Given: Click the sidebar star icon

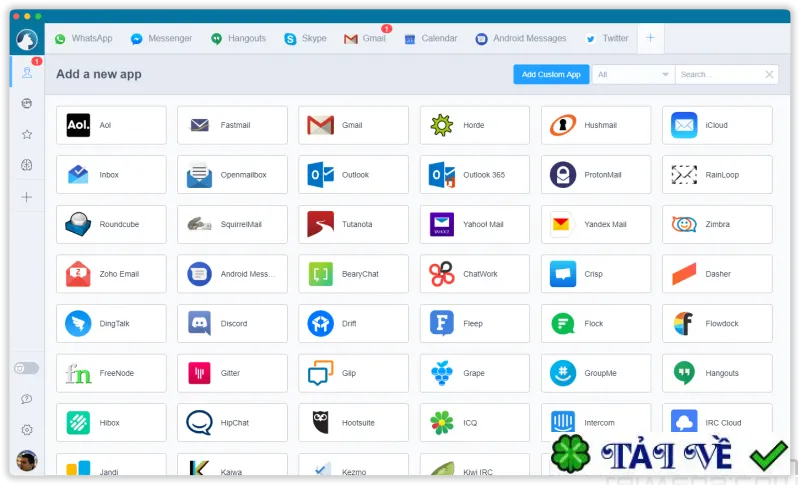Looking at the screenshot, I should pyautogui.click(x=27, y=134).
